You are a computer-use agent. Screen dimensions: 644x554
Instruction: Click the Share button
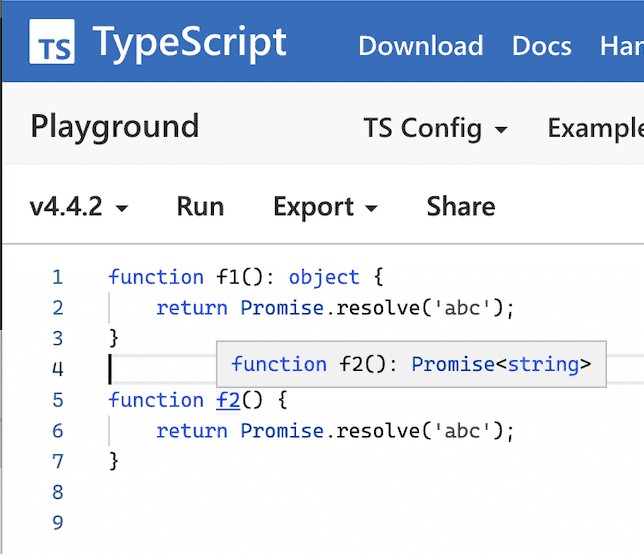coord(460,207)
